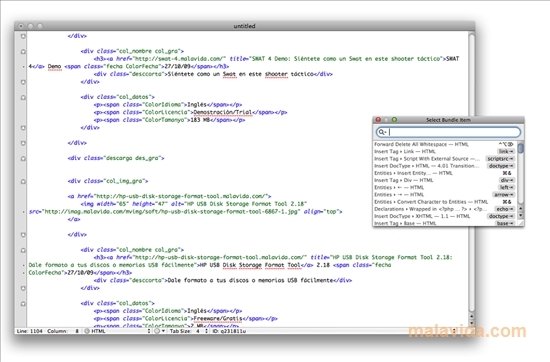Image resolution: width=550 pixels, height=362 pixels.
Task: Open the symbol popup showing ID: q231811u
Action: click(334, 331)
